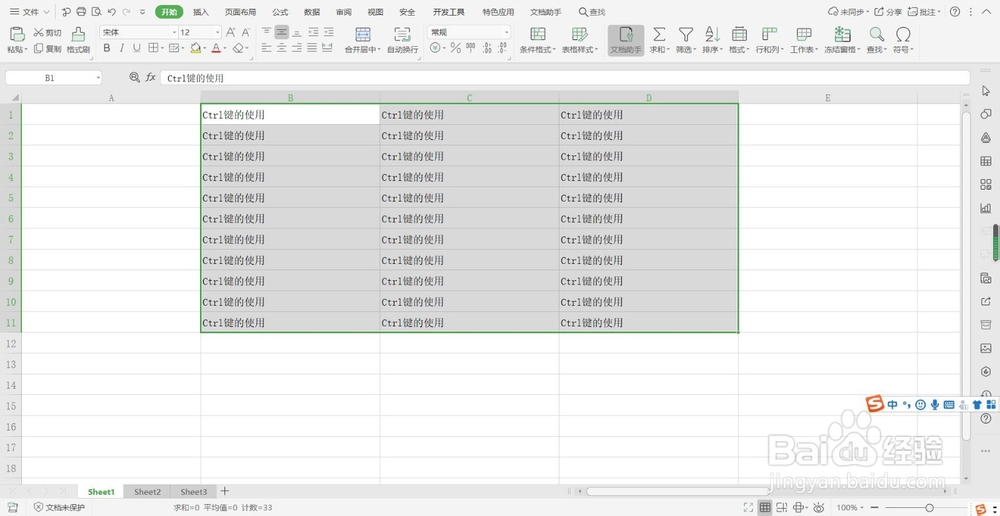
Task: Click the Symbol (符号) omega icon
Action: click(x=902, y=34)
